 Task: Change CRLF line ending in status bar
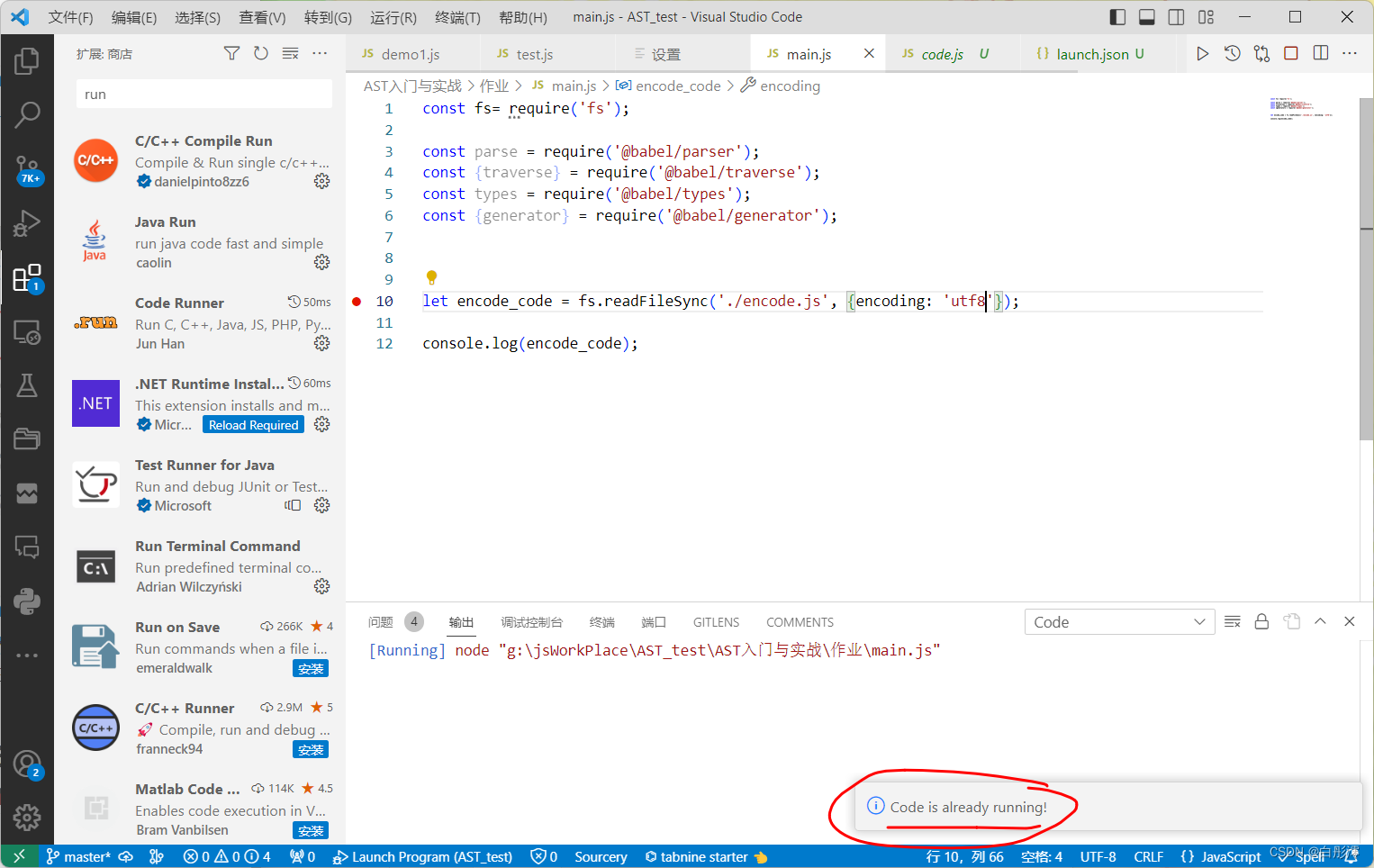tap(1148, 856)
